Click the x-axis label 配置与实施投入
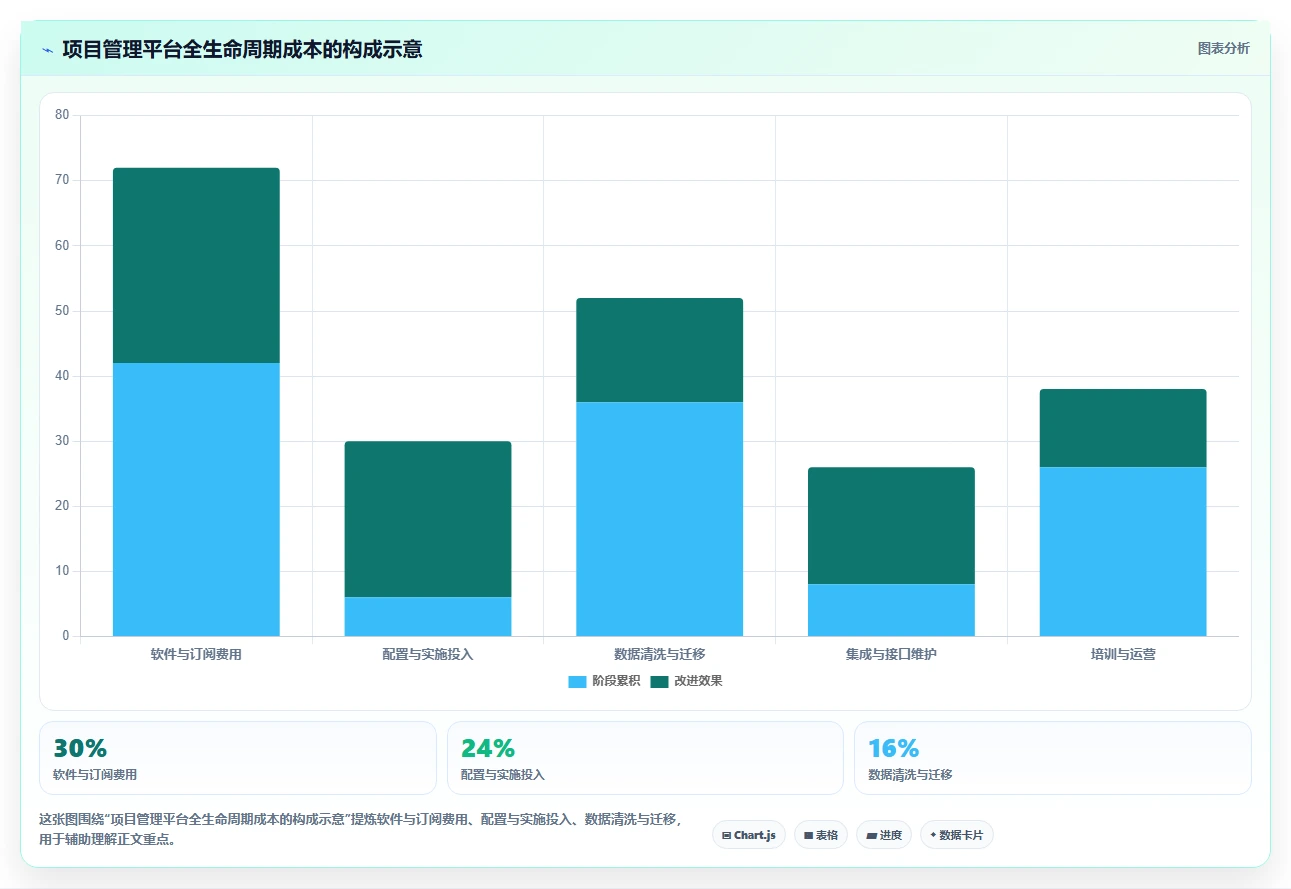 pos(428,655)
